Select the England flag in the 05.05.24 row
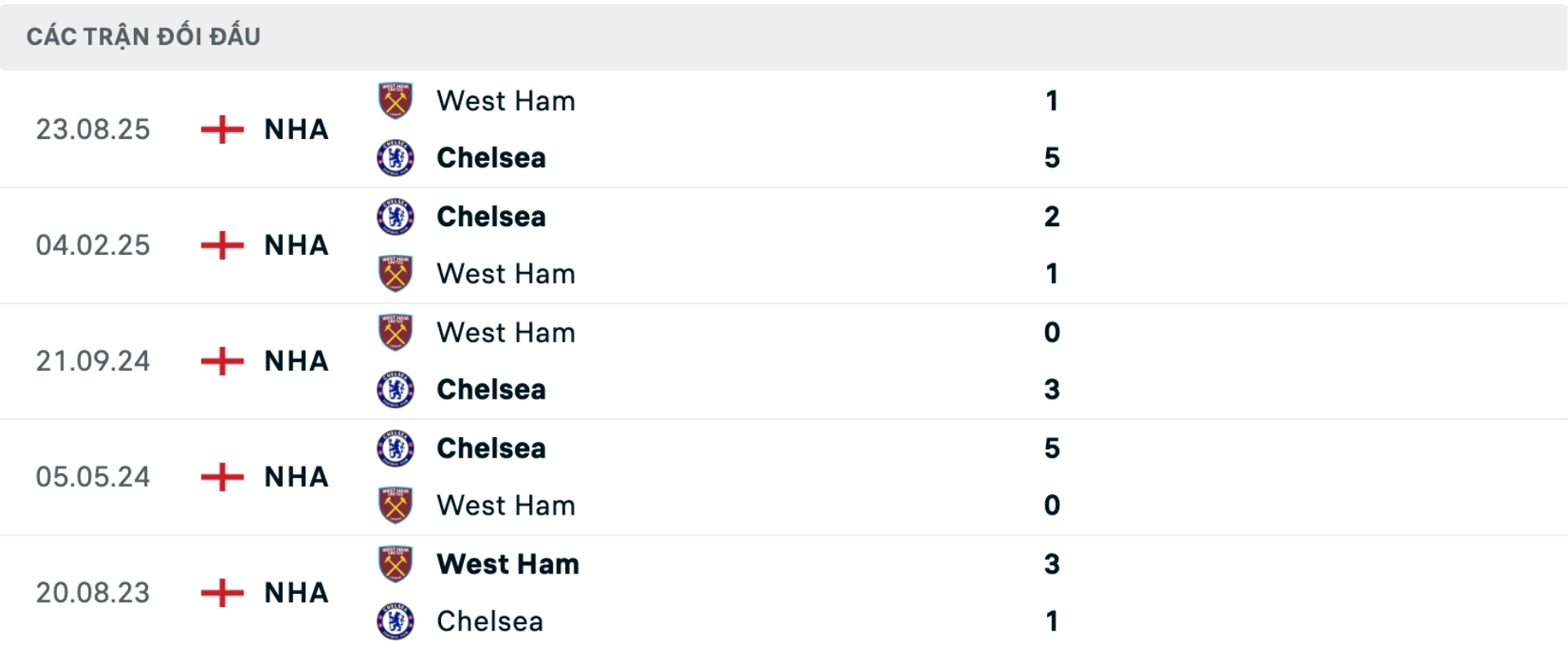The height and width of the screenshot is (647, 1568). pyautogui.click(x=221, y=477)
